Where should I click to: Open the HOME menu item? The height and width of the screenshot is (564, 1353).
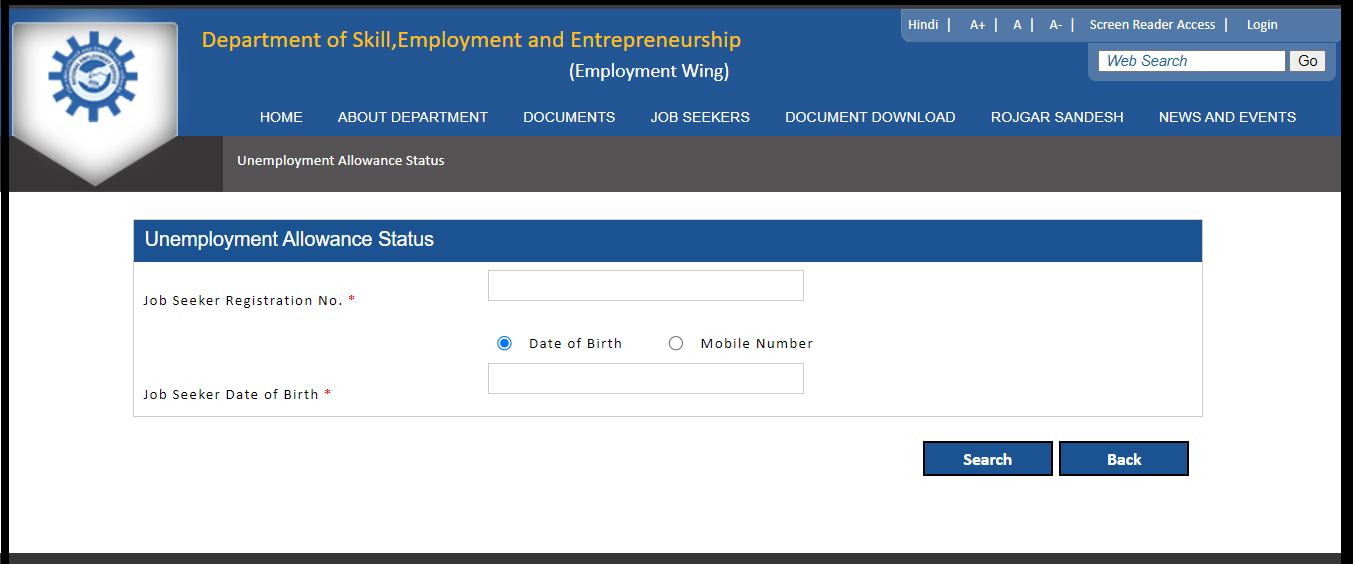281,117
